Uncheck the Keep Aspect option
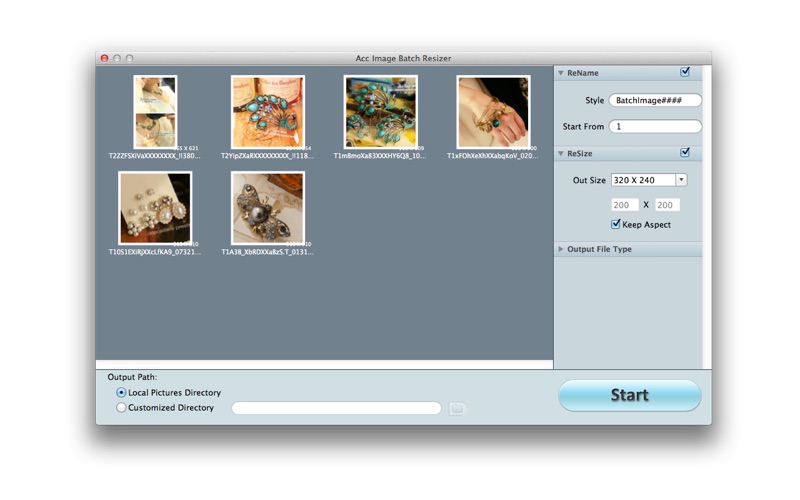 coord(616,224)
